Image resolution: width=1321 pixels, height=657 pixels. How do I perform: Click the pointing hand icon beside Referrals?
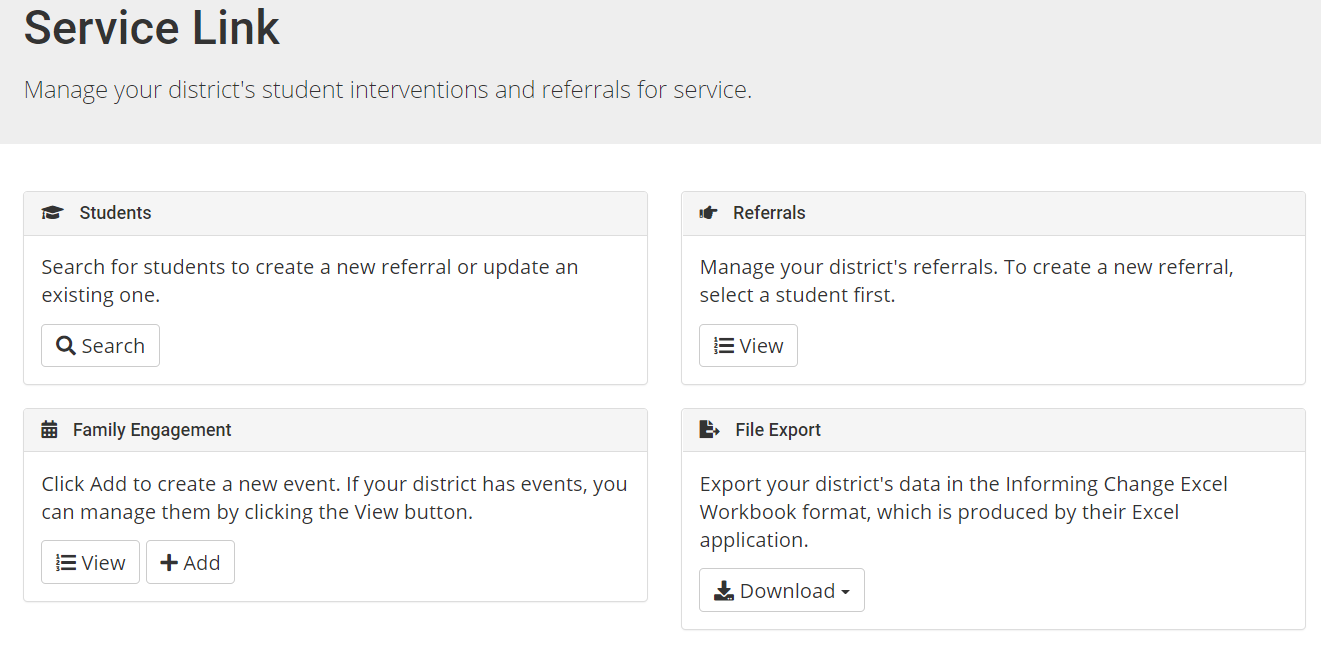tap(709, 213)
